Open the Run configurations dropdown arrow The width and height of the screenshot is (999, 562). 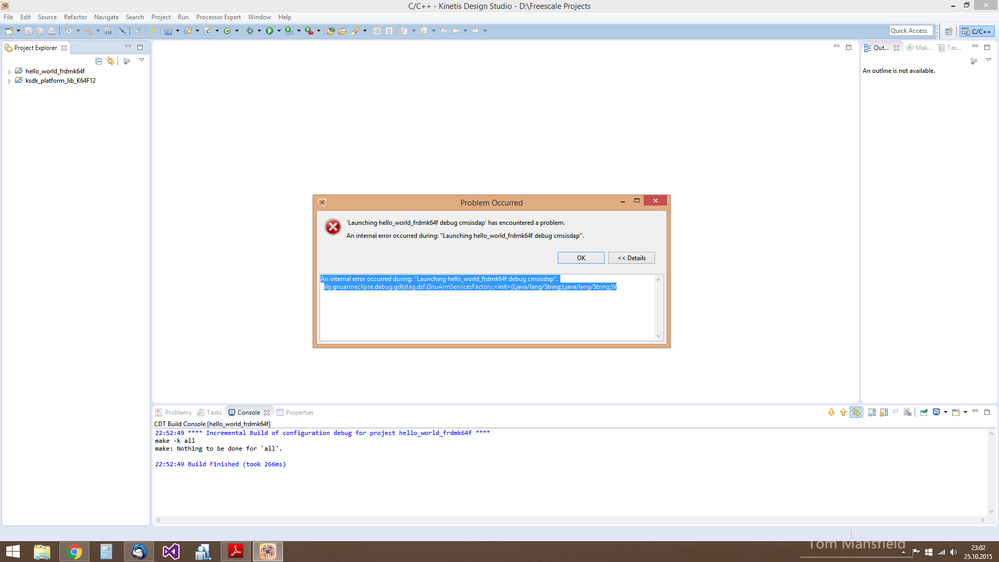[x=279, y=31]
